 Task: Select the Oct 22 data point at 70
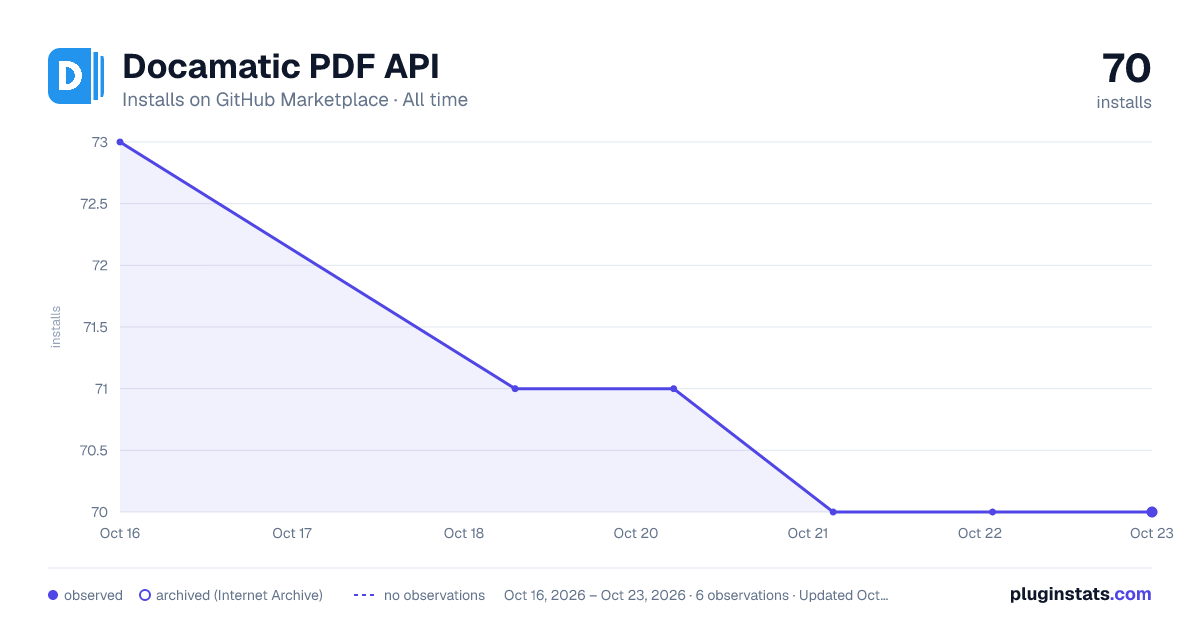point(992,512)
